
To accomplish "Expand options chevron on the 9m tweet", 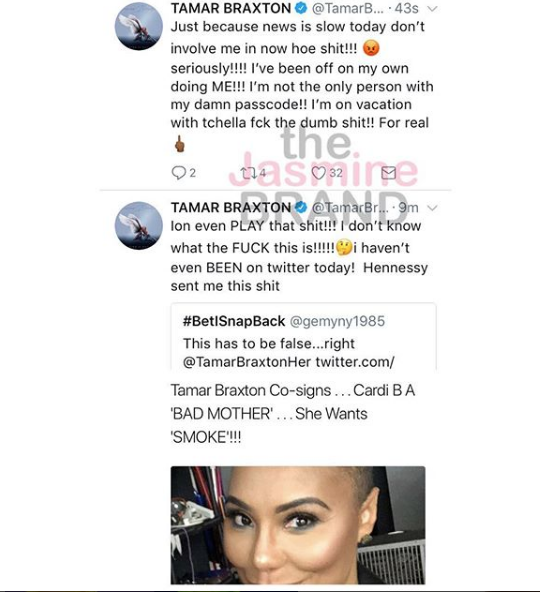I will 432,208.
